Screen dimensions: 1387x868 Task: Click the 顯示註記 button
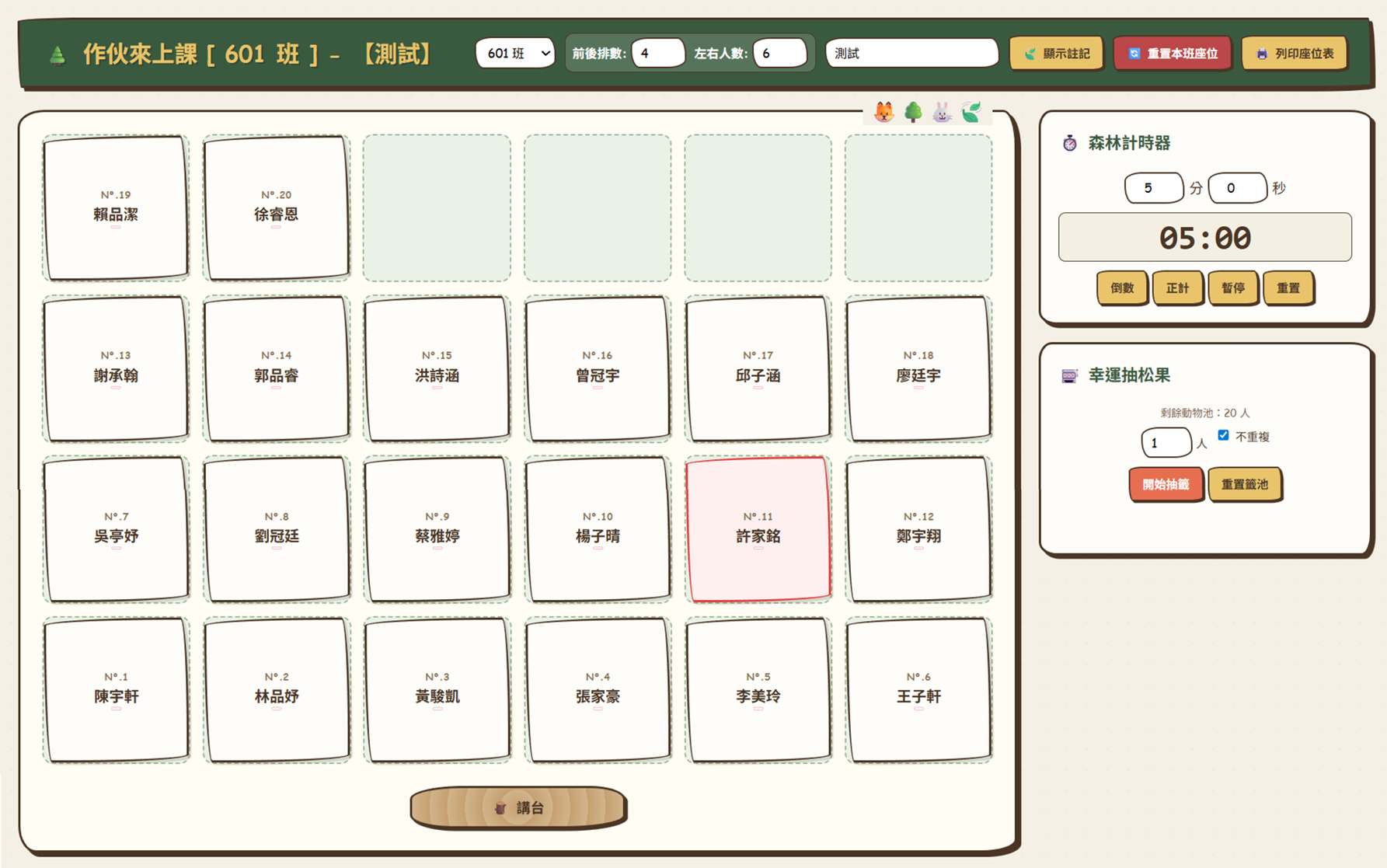coord(1056,54)
